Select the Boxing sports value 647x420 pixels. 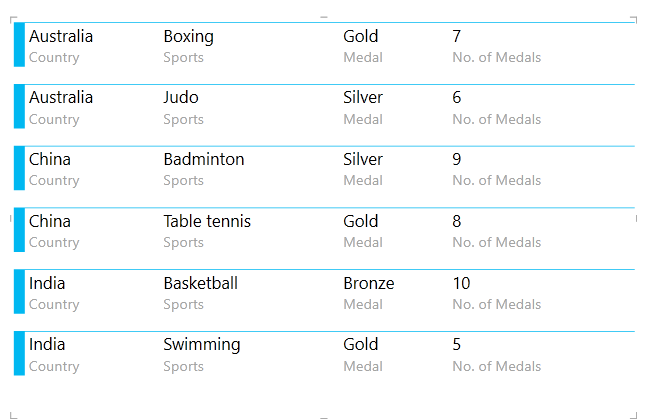188,37
